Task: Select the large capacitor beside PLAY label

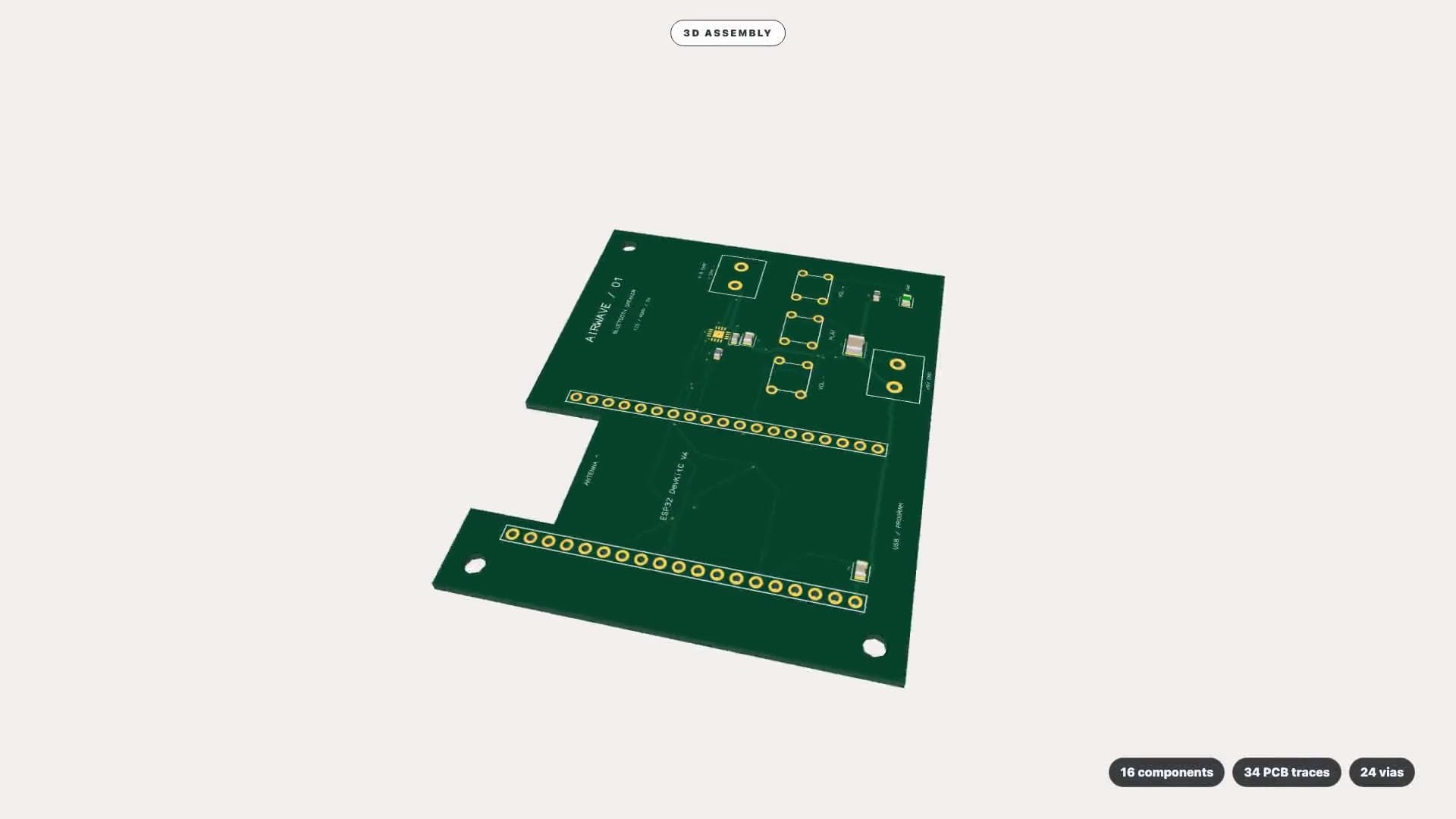Action: [855, 346]
